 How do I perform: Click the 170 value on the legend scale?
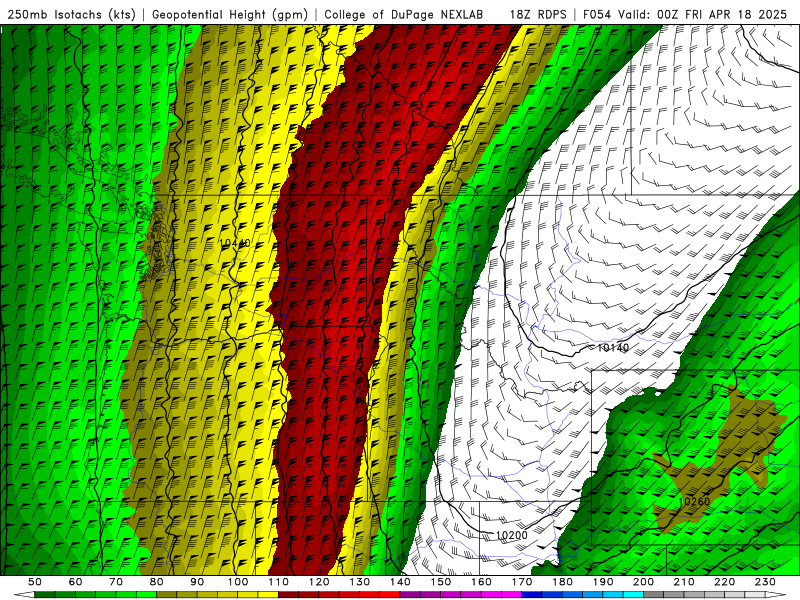[x=522, y=582]
